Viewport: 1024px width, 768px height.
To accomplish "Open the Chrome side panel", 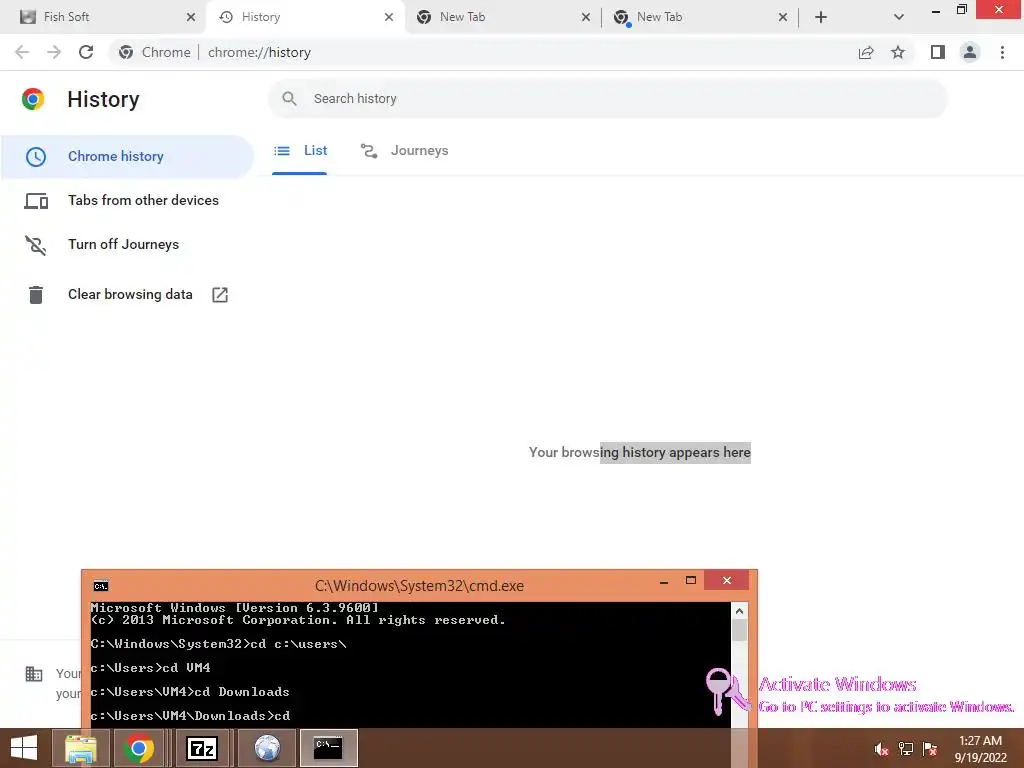I will tap(938, 52).
